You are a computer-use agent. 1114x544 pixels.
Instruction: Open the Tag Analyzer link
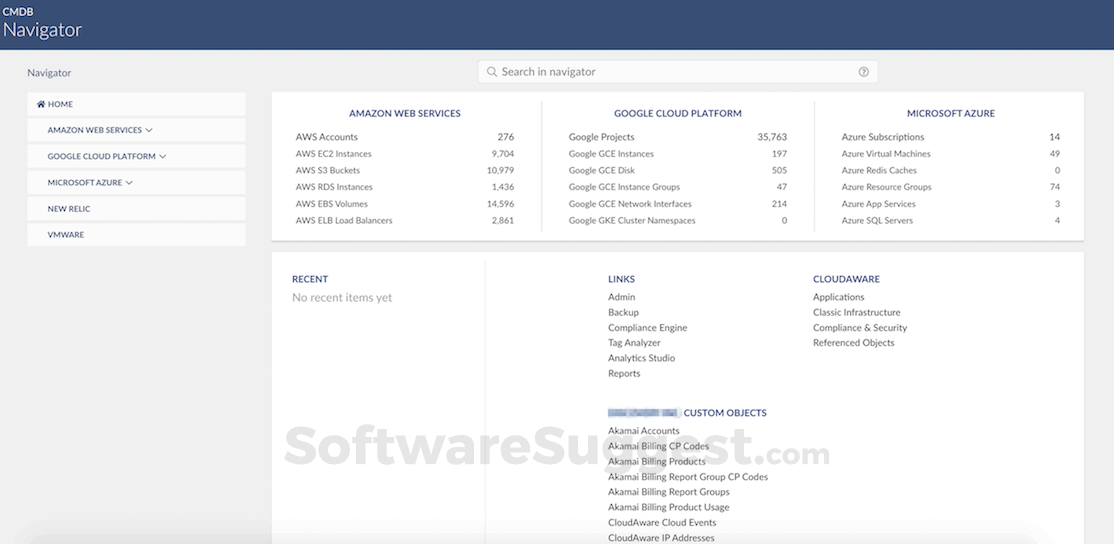(634, 343)
